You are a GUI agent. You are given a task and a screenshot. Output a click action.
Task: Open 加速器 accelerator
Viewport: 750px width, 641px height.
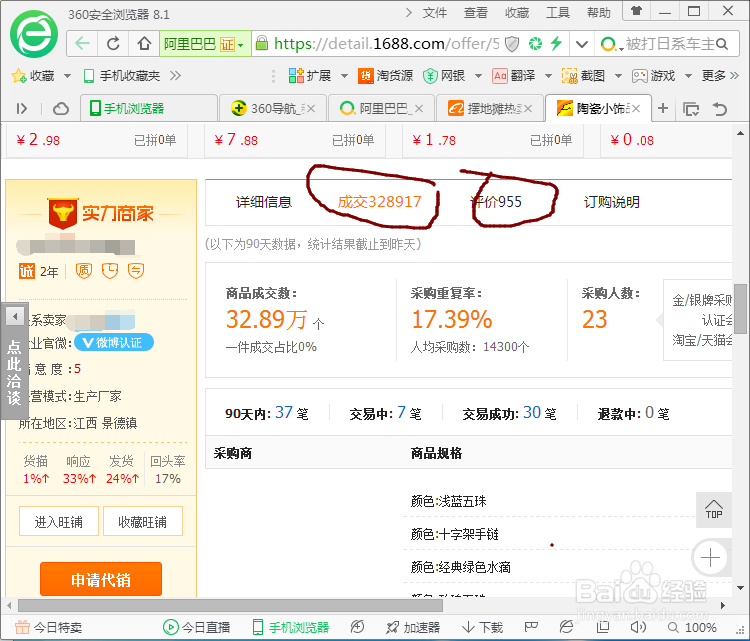[x=413, y=627]
